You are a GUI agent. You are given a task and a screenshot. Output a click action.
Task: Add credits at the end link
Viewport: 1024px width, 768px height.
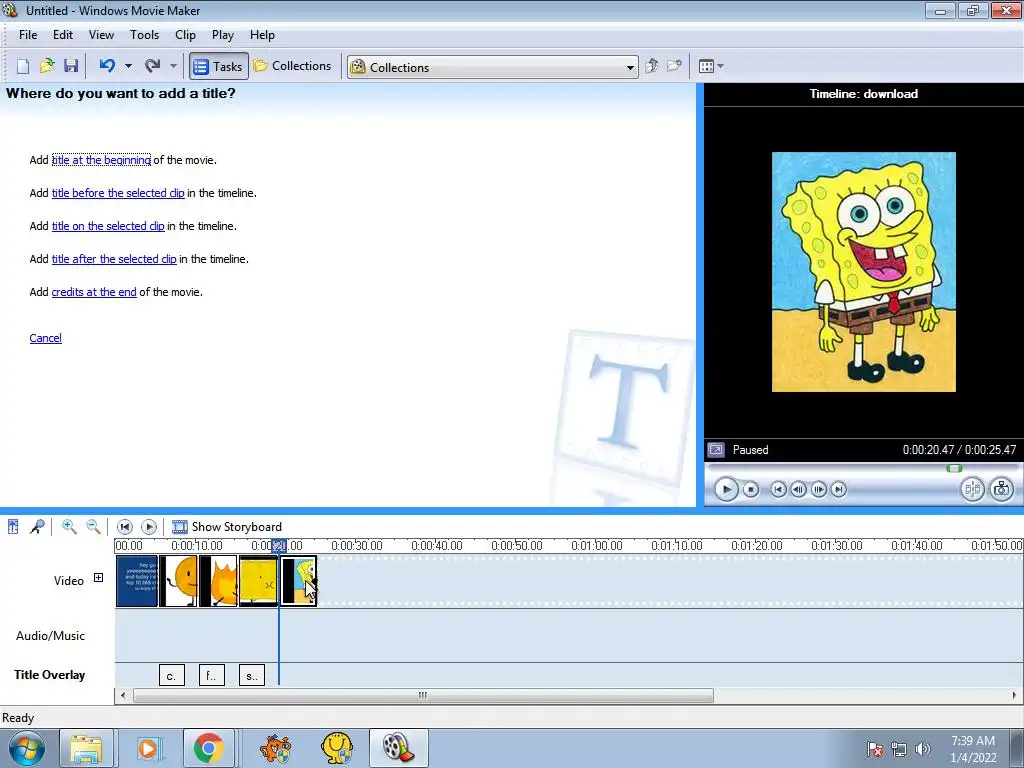94,292
